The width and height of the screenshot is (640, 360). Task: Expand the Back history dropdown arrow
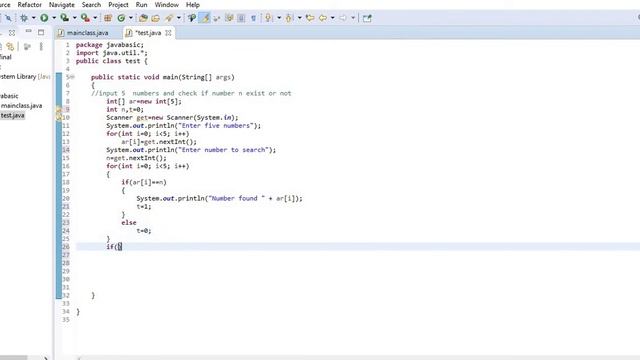tap(332, 18)
